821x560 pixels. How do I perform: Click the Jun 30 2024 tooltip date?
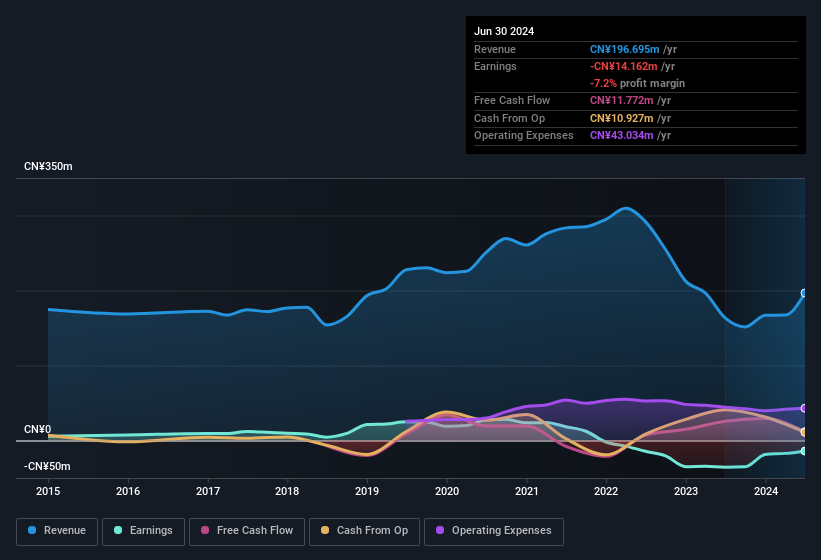click(x=504, y=31)
